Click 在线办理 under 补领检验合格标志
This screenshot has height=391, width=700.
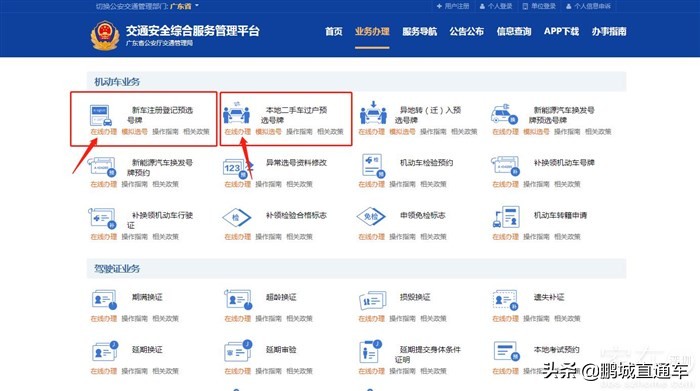pyautogui.click(x=238, y=237)
